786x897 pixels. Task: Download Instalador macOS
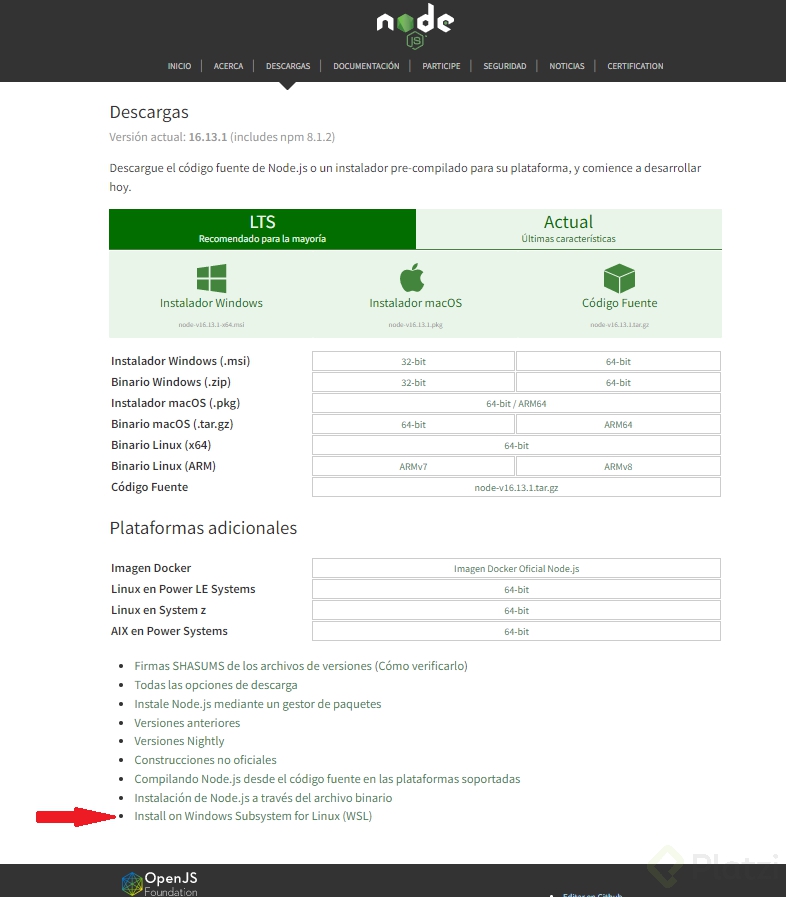click(x=415, y=303)
